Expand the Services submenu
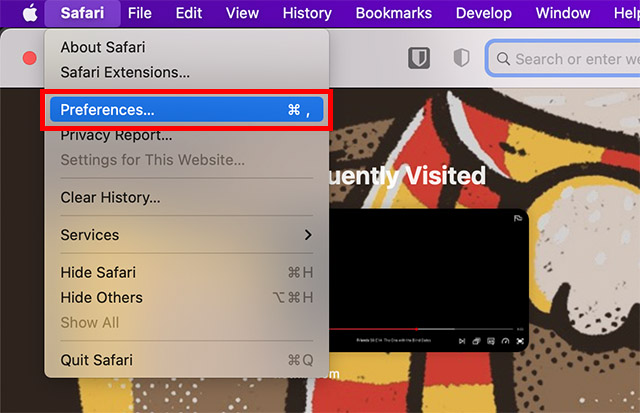640x413 pixels. [187, 235]
